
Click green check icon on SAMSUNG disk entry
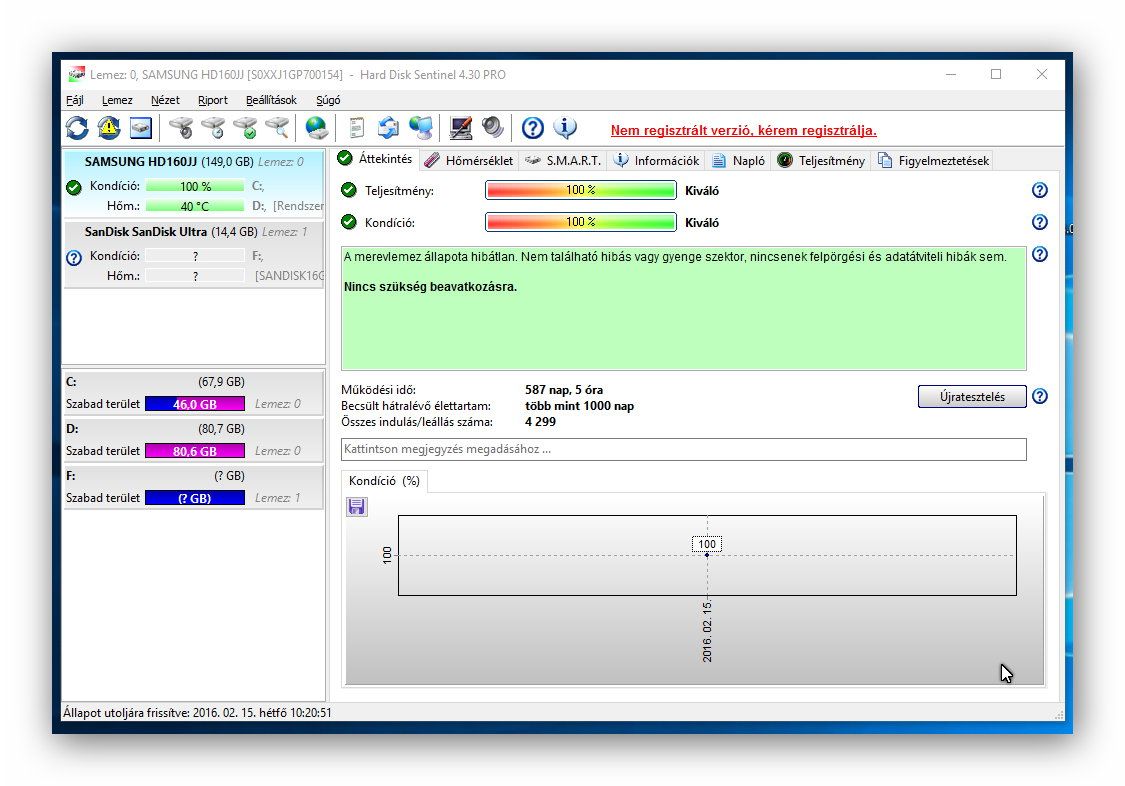tap(74, 188)
